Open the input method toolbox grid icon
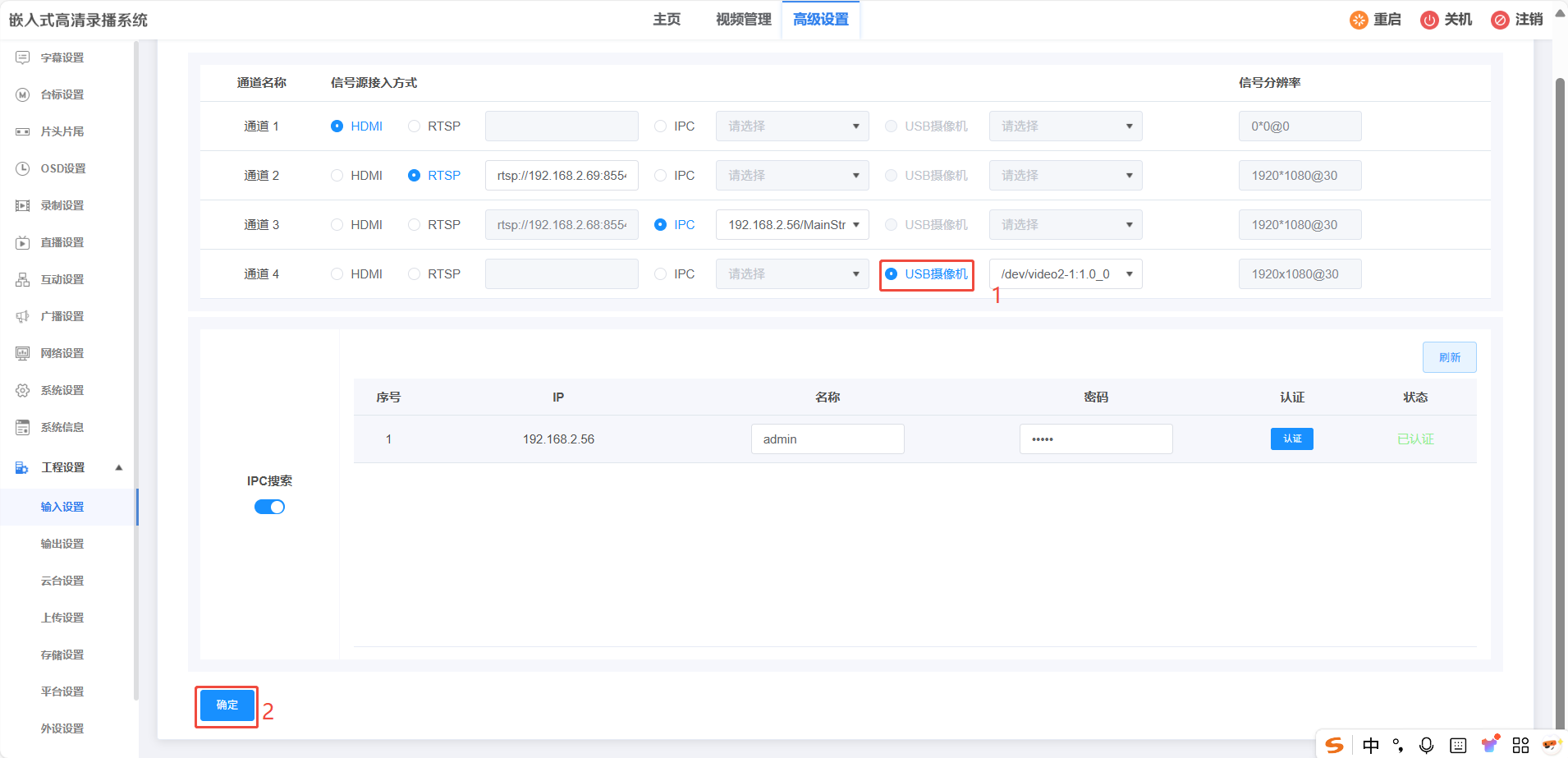This screenshot has height=758, width=1568. pos(1521,745)
